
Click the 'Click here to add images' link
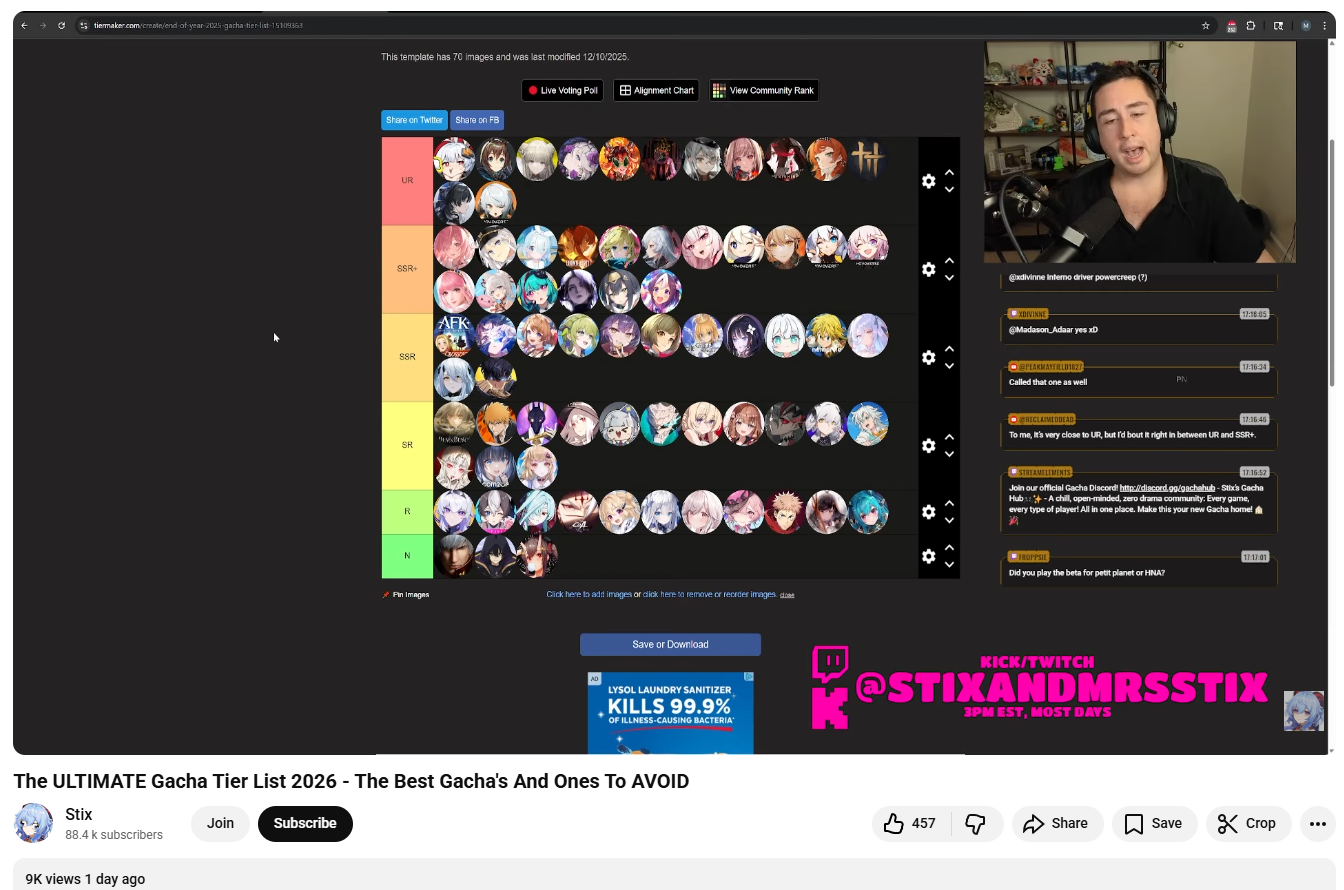click(x=589, y=595)
